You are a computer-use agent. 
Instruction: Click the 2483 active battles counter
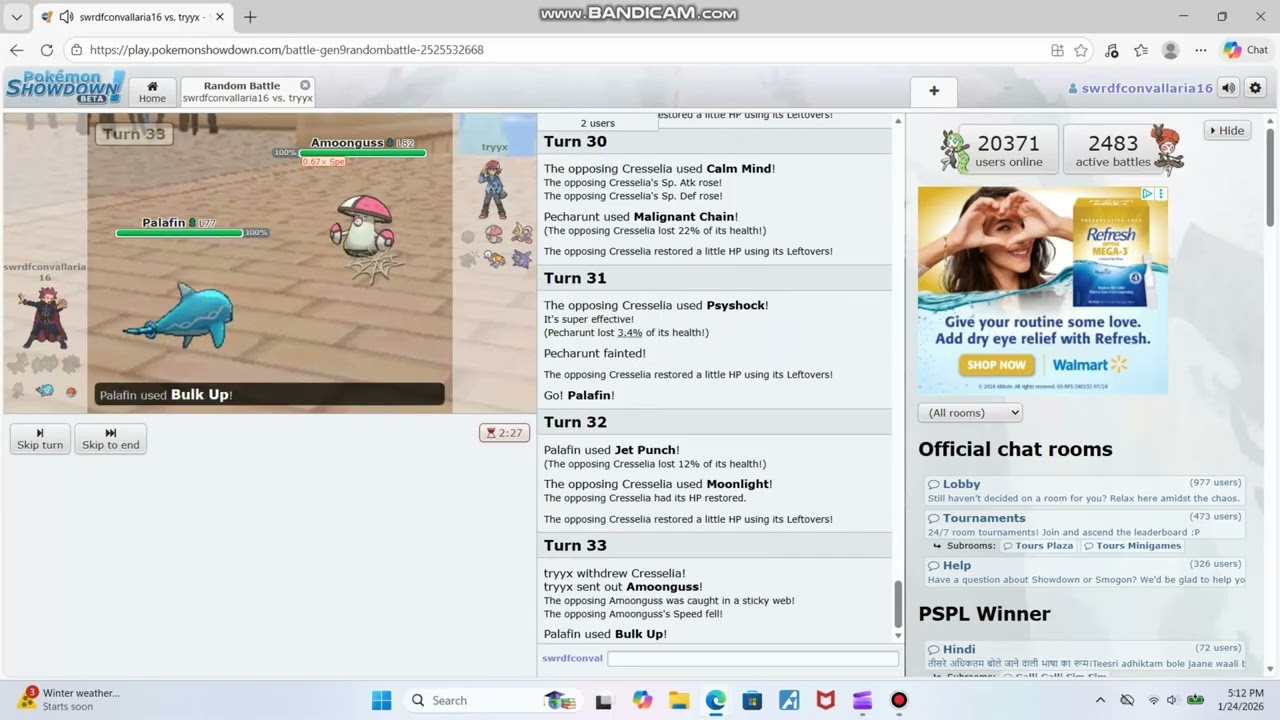[x=1112, y=150]
